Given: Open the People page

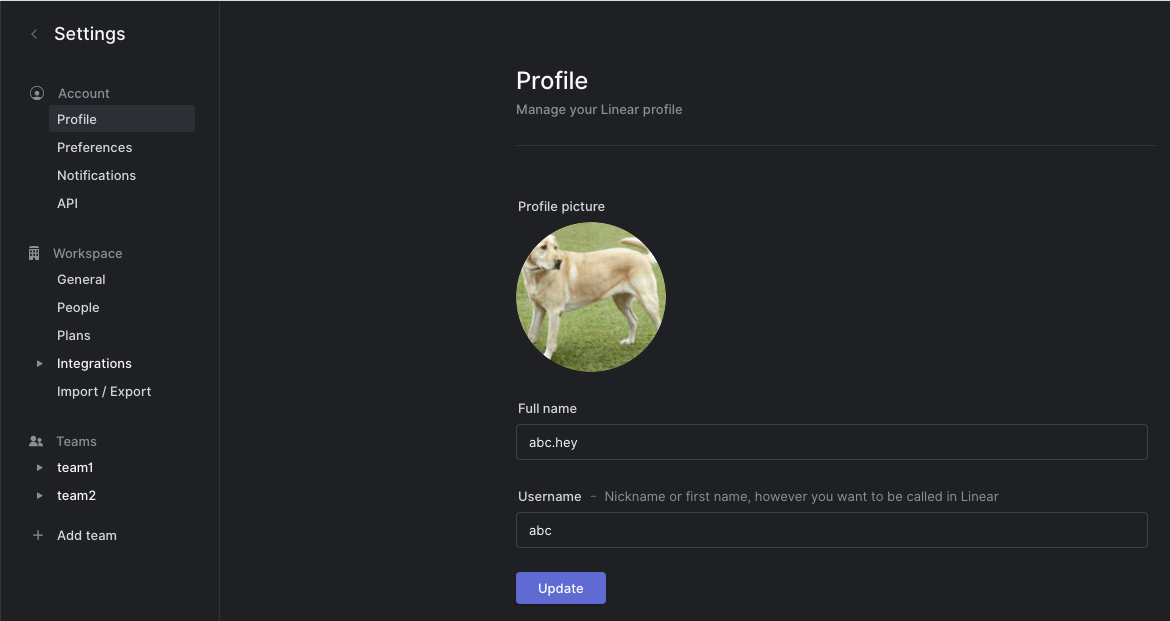Looking at the screenshot, I should point(78,308).
